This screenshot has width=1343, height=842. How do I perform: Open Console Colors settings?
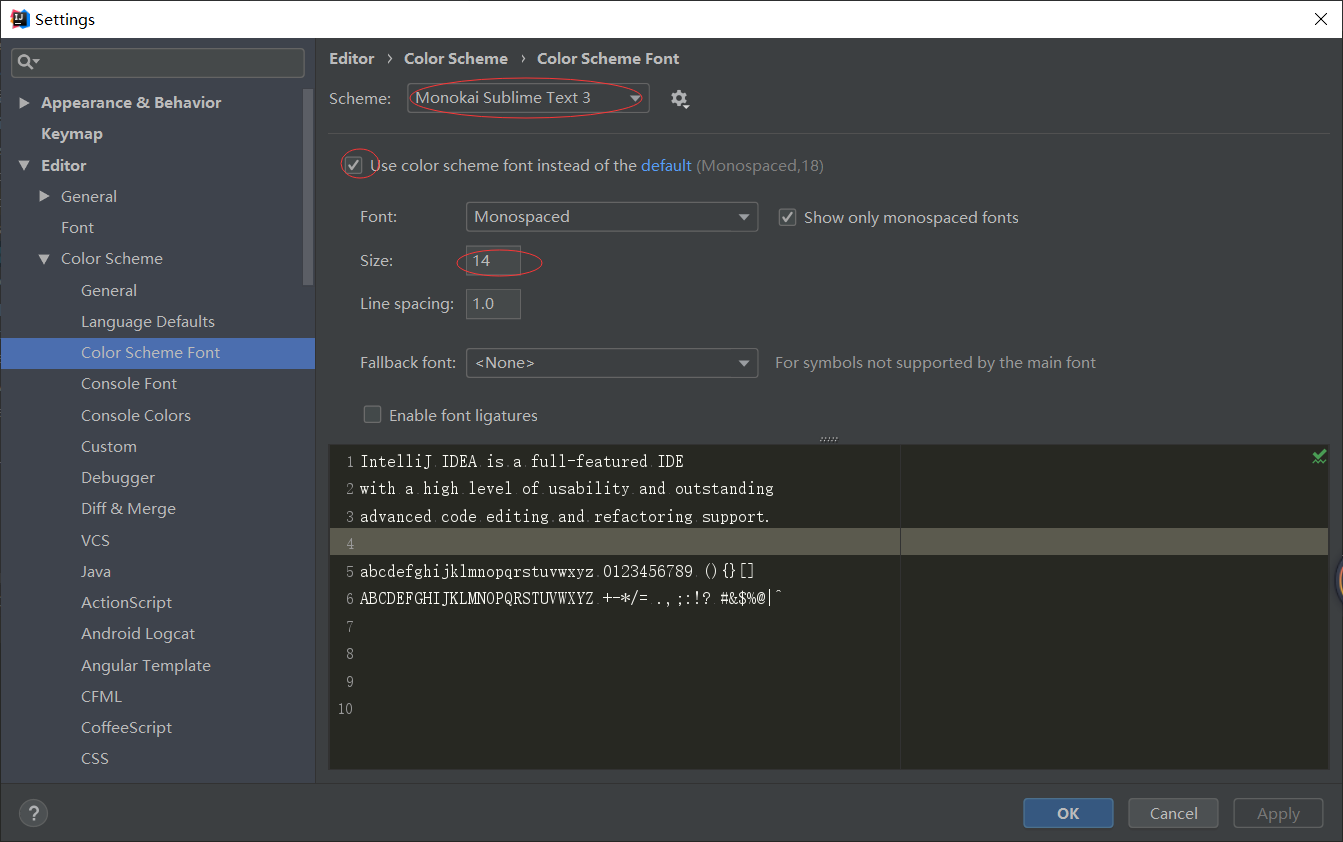point(136,415)
